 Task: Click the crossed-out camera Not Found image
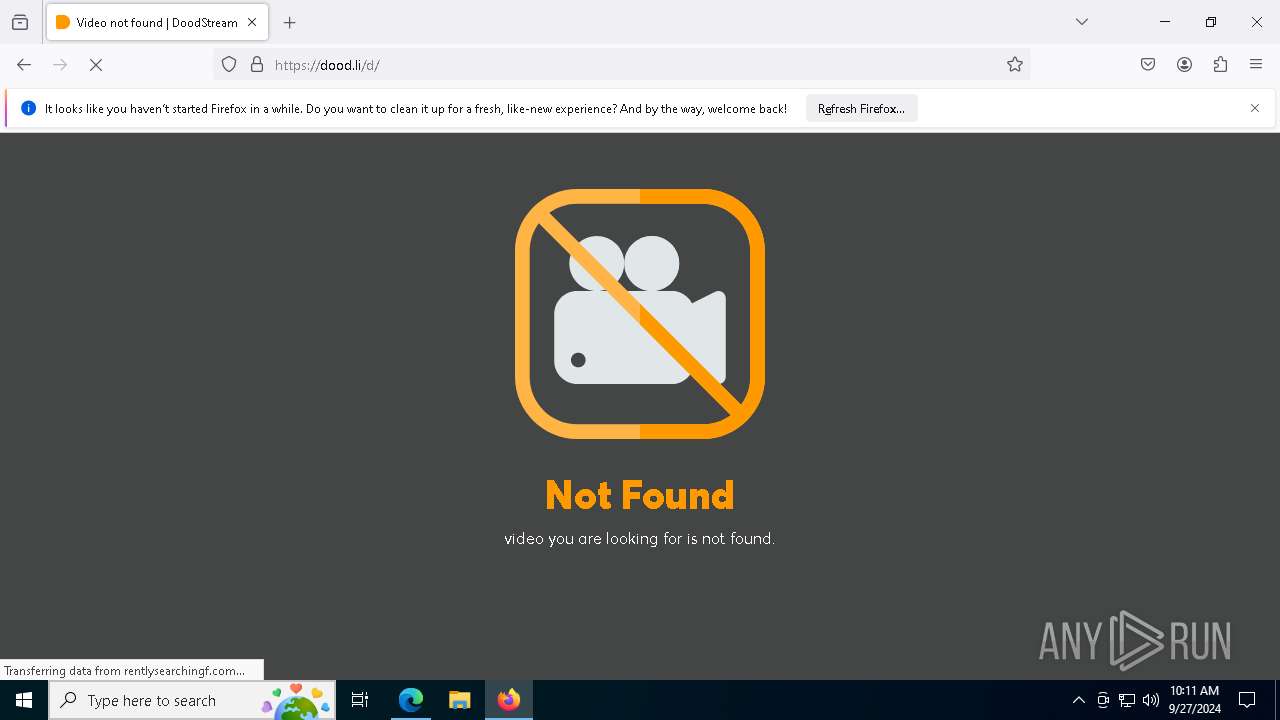coord(640,314)
